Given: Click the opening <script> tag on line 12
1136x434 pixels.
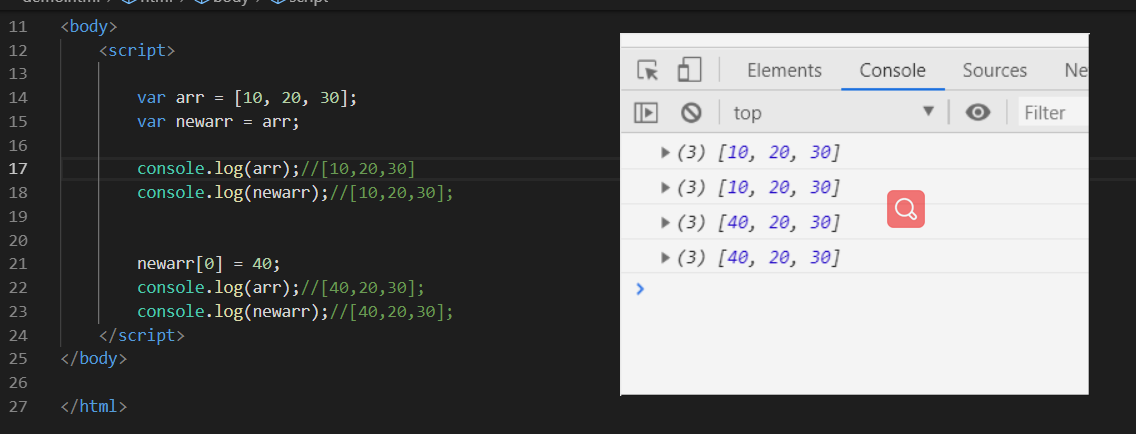Looking at the screenshot, I should tap(137, 51).
